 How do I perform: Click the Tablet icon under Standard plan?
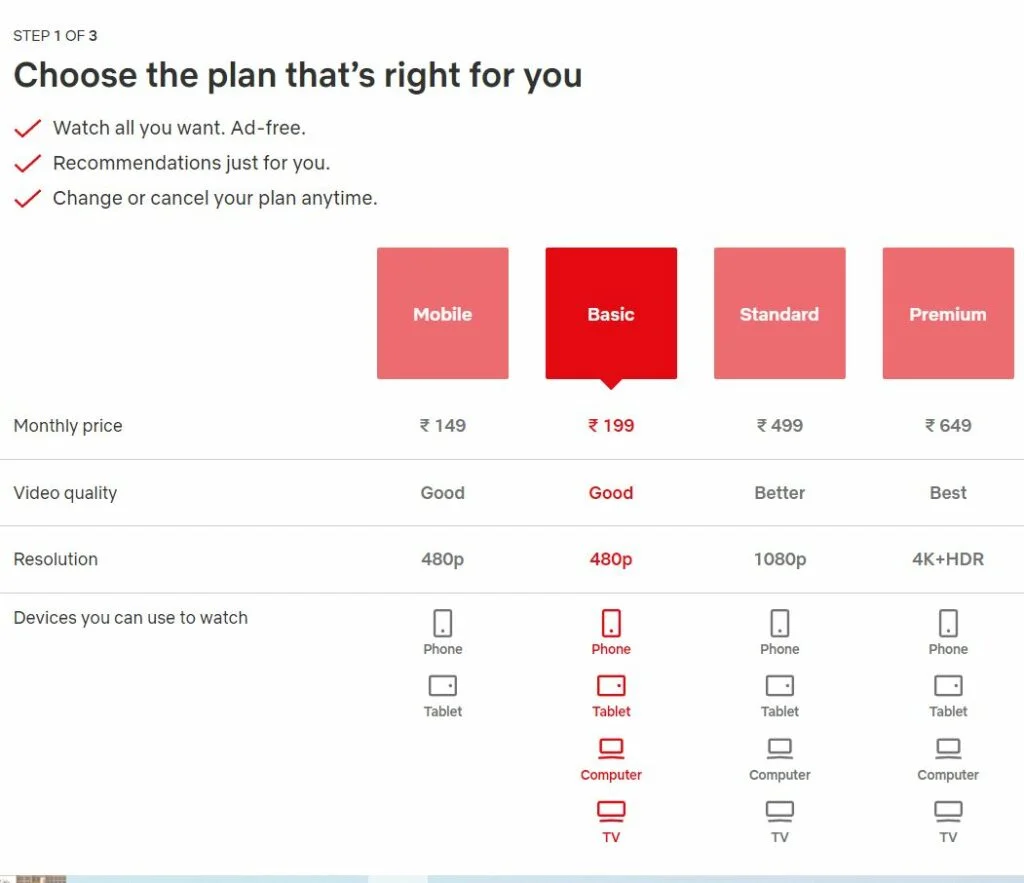(780, 686)
